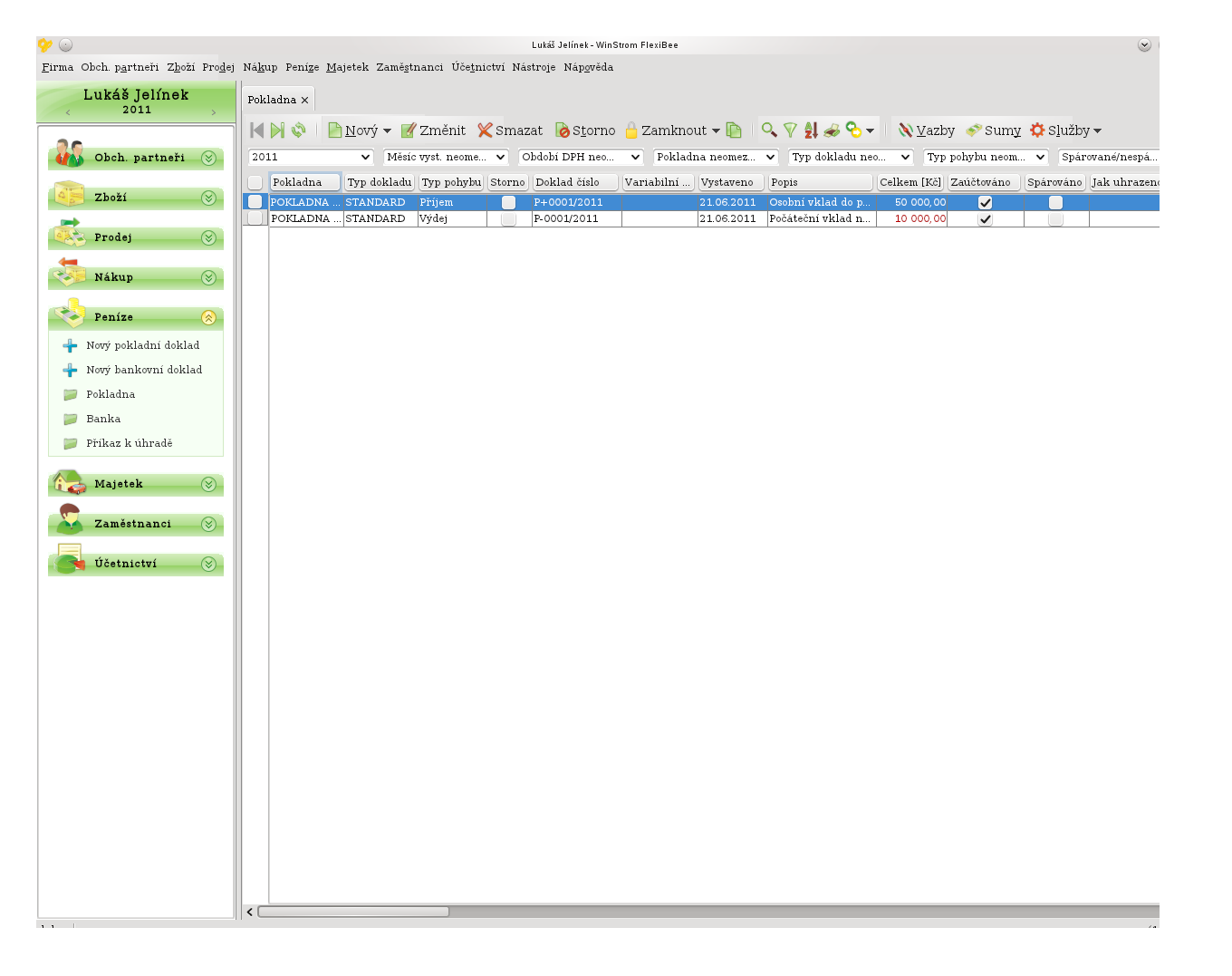Screen dimensions: 1232x976
Task: Close the Pokladna tab
Action: coord(305,101)
